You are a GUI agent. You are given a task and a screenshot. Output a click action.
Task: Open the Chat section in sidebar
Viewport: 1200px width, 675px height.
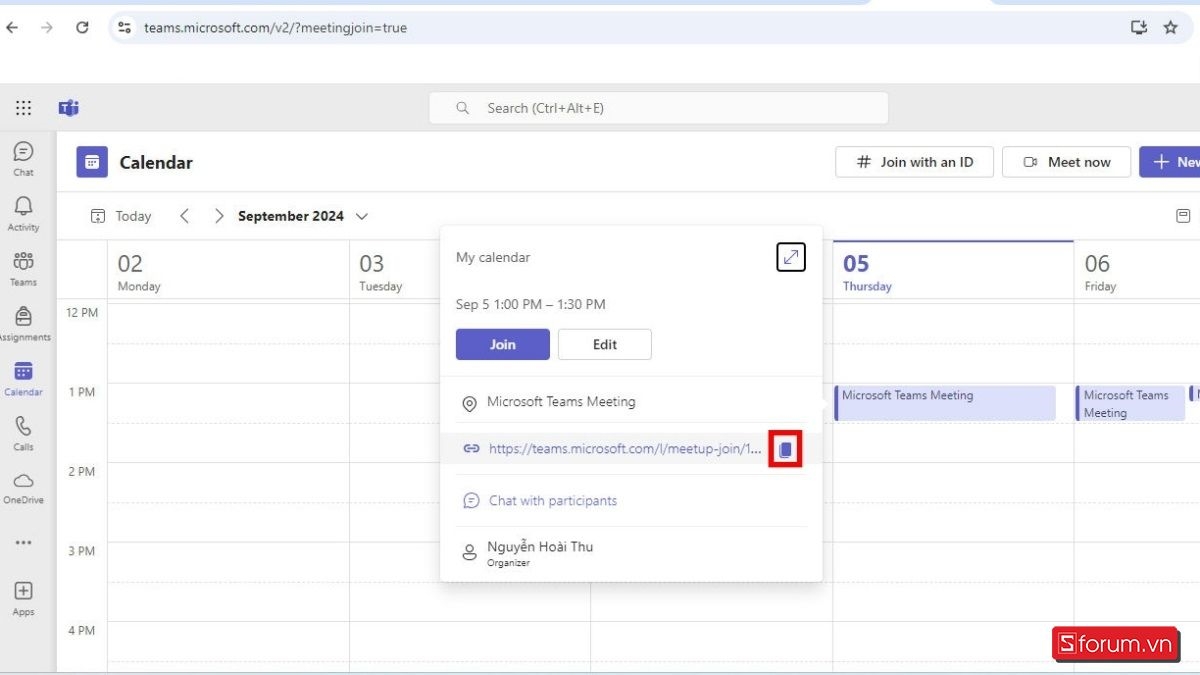coord(23,159)
